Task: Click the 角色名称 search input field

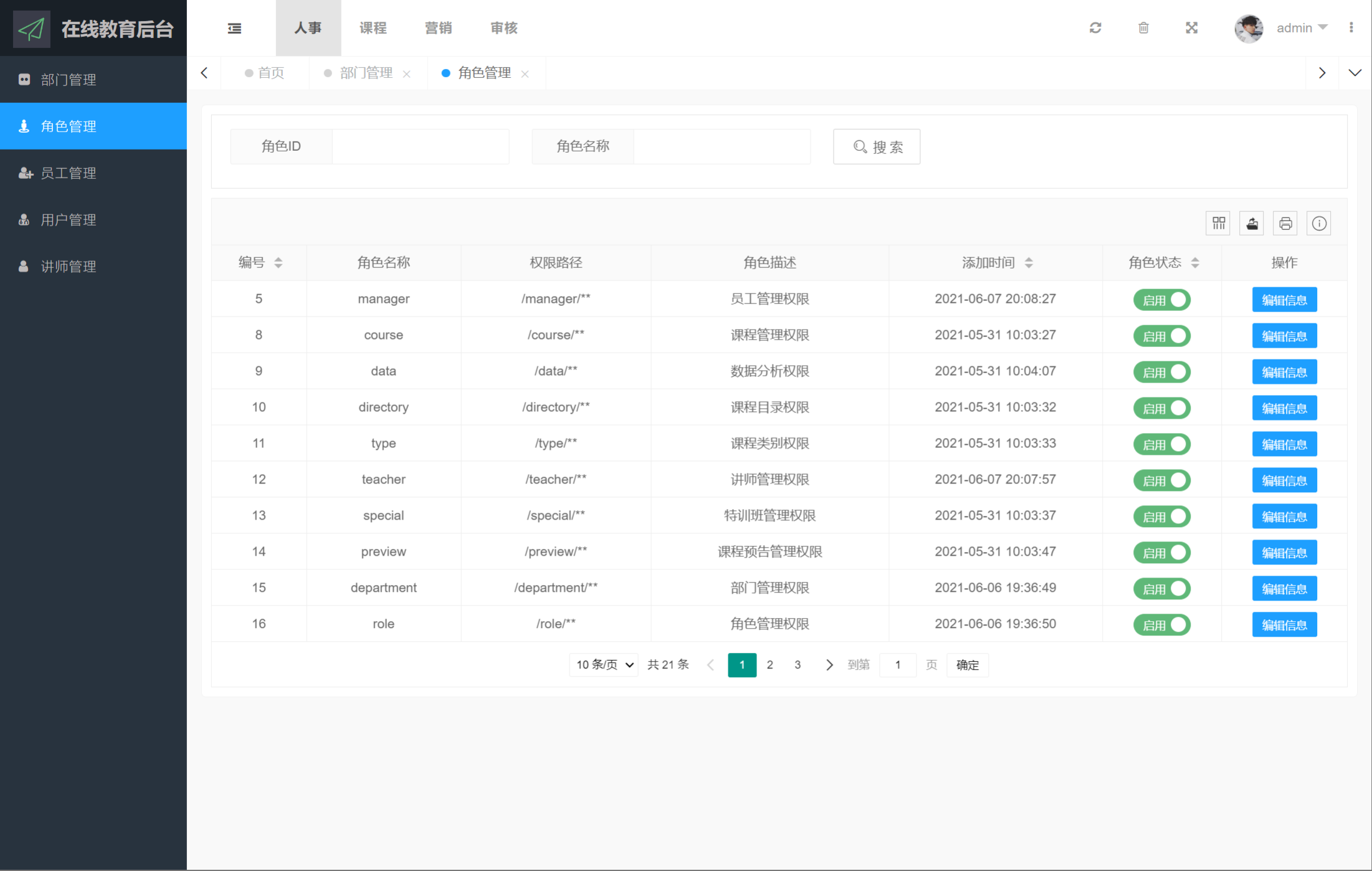Action: point(722,146)
